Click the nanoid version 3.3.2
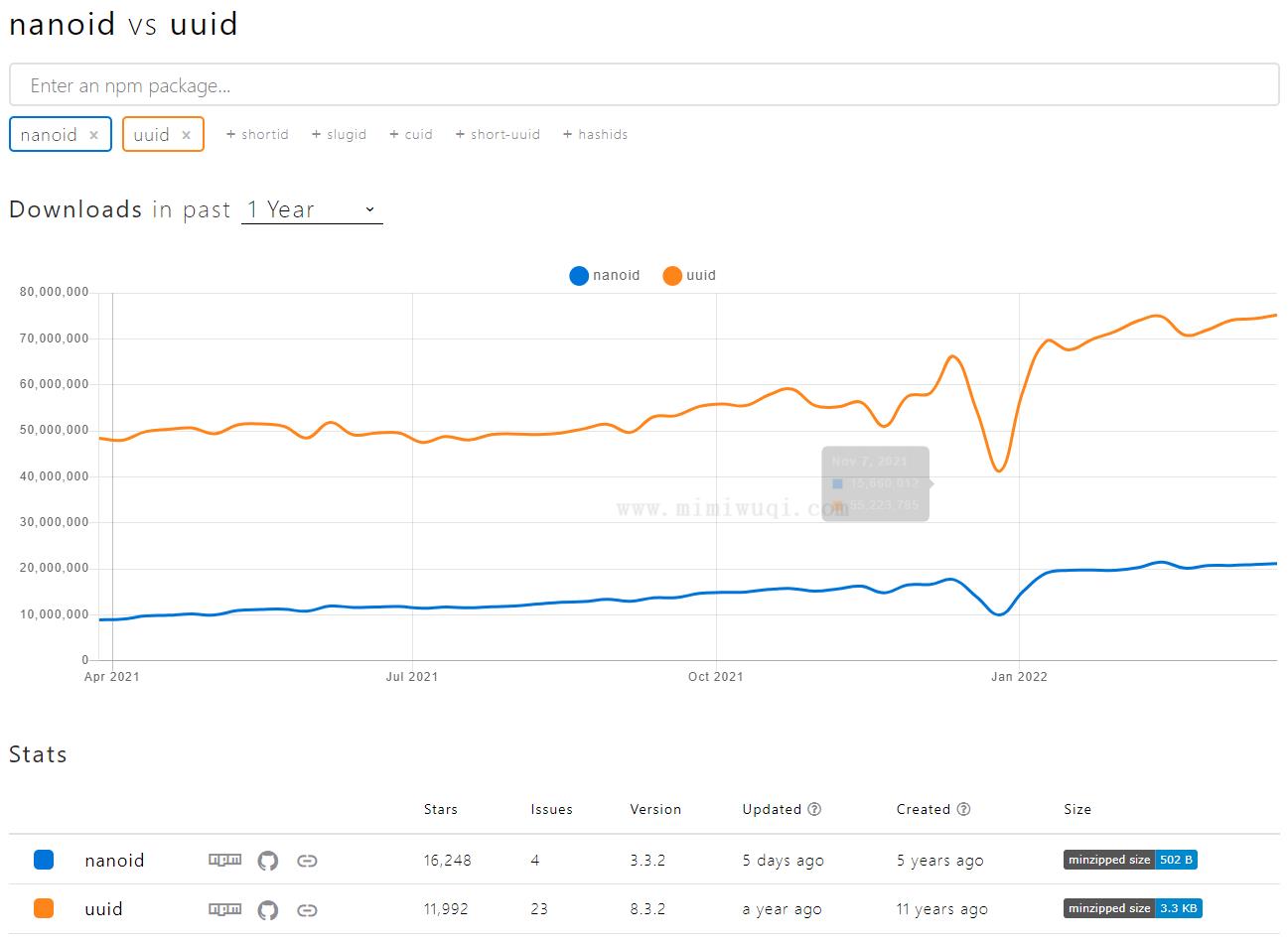The height and width of the screenshot is (943, 1288). [647, 861]
